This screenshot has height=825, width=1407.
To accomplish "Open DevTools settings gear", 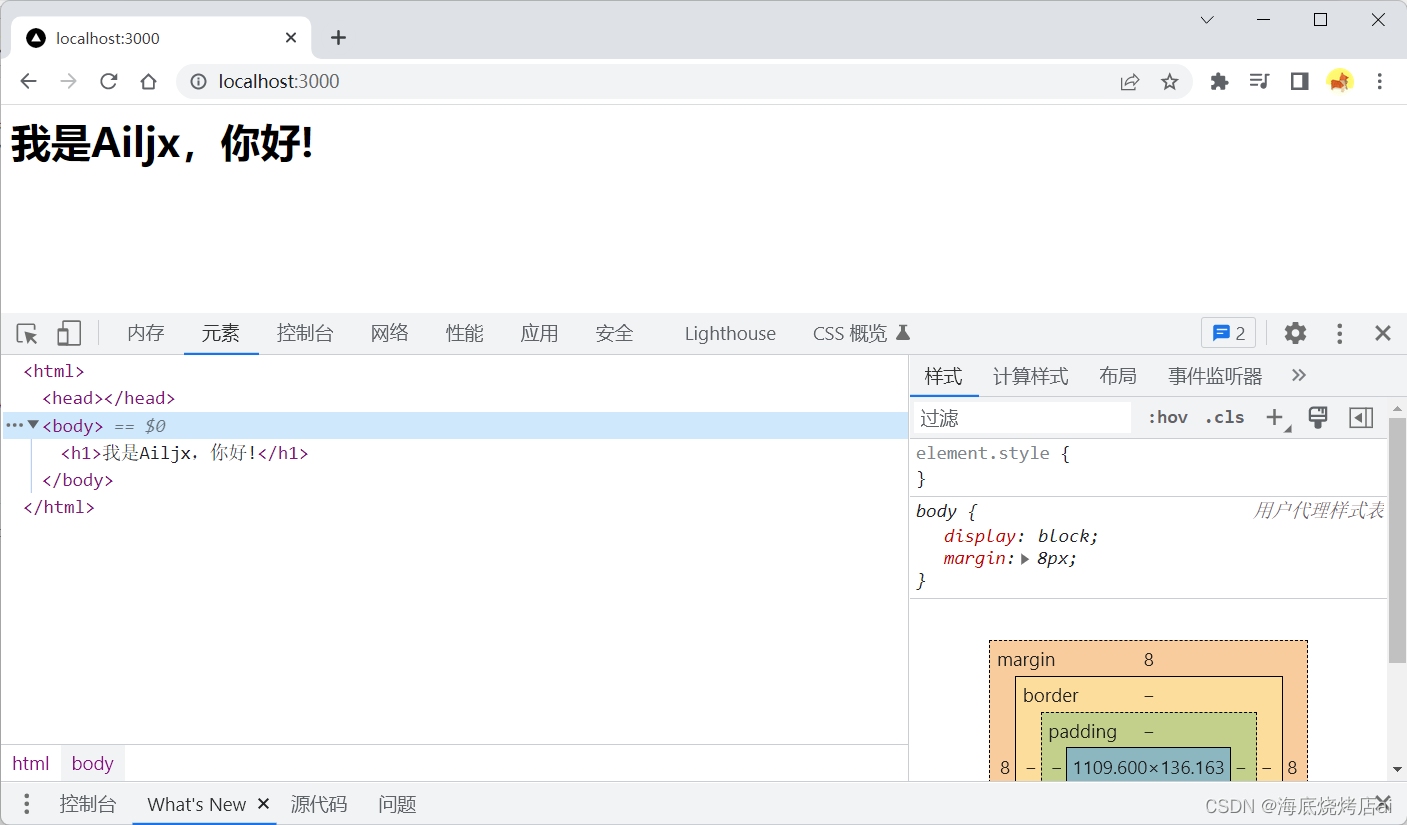I will click(x=1295, y=333).
